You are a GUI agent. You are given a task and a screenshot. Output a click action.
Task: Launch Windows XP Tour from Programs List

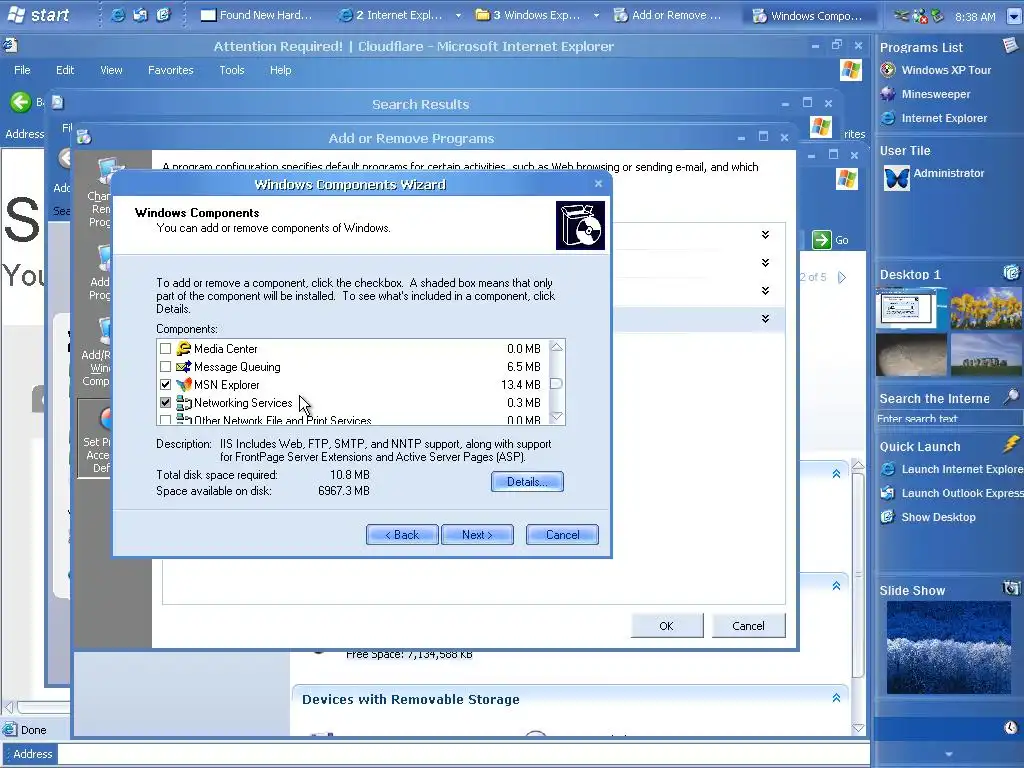946,70
